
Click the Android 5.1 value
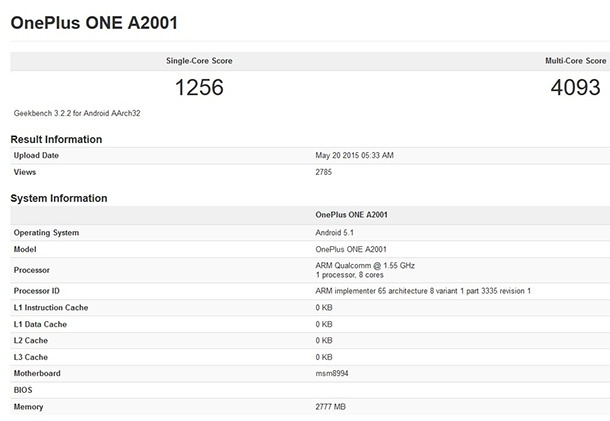(x=335, y=233)
